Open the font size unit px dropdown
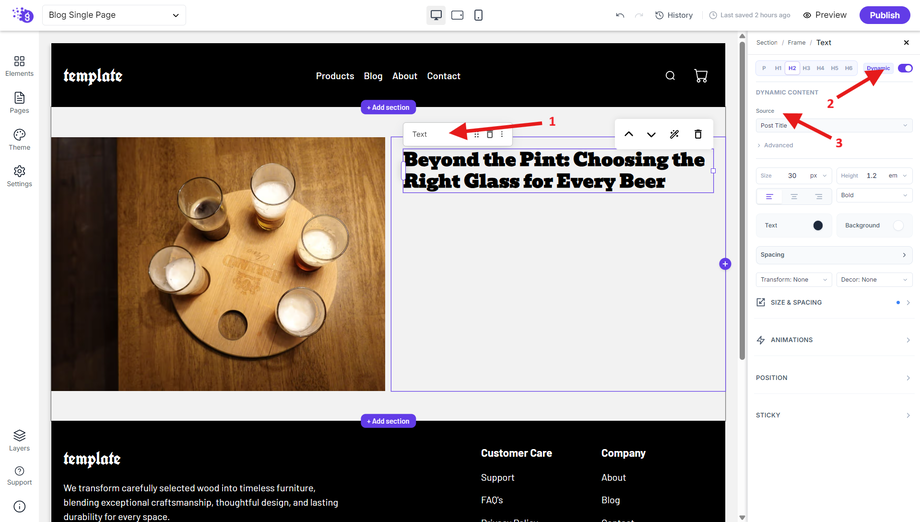This screenshot has height=522, width=920. [818, 175]
